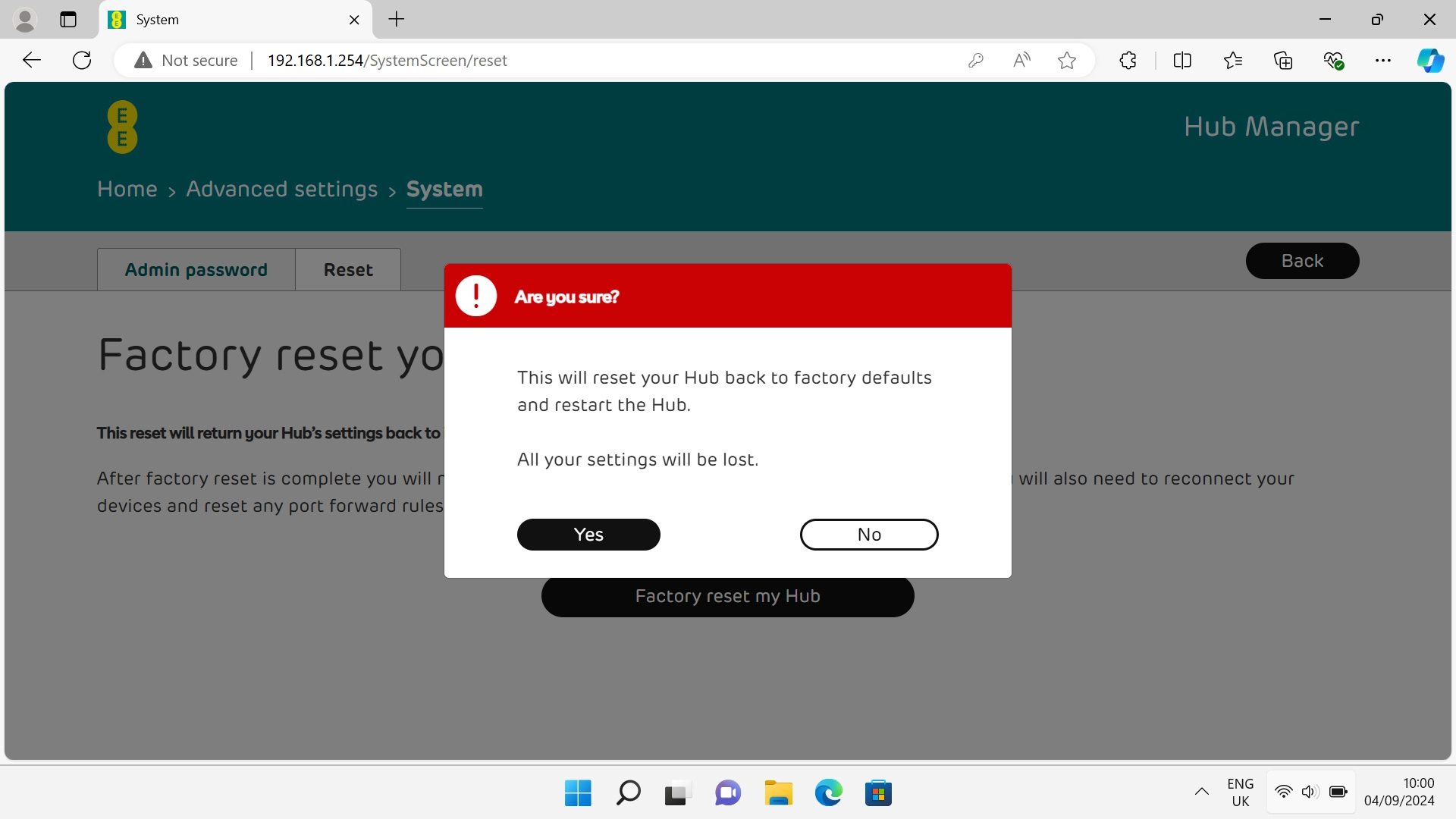Switch to the Admin password tab
Viewport: 1456px width, 819px height.
coord(196,269)
